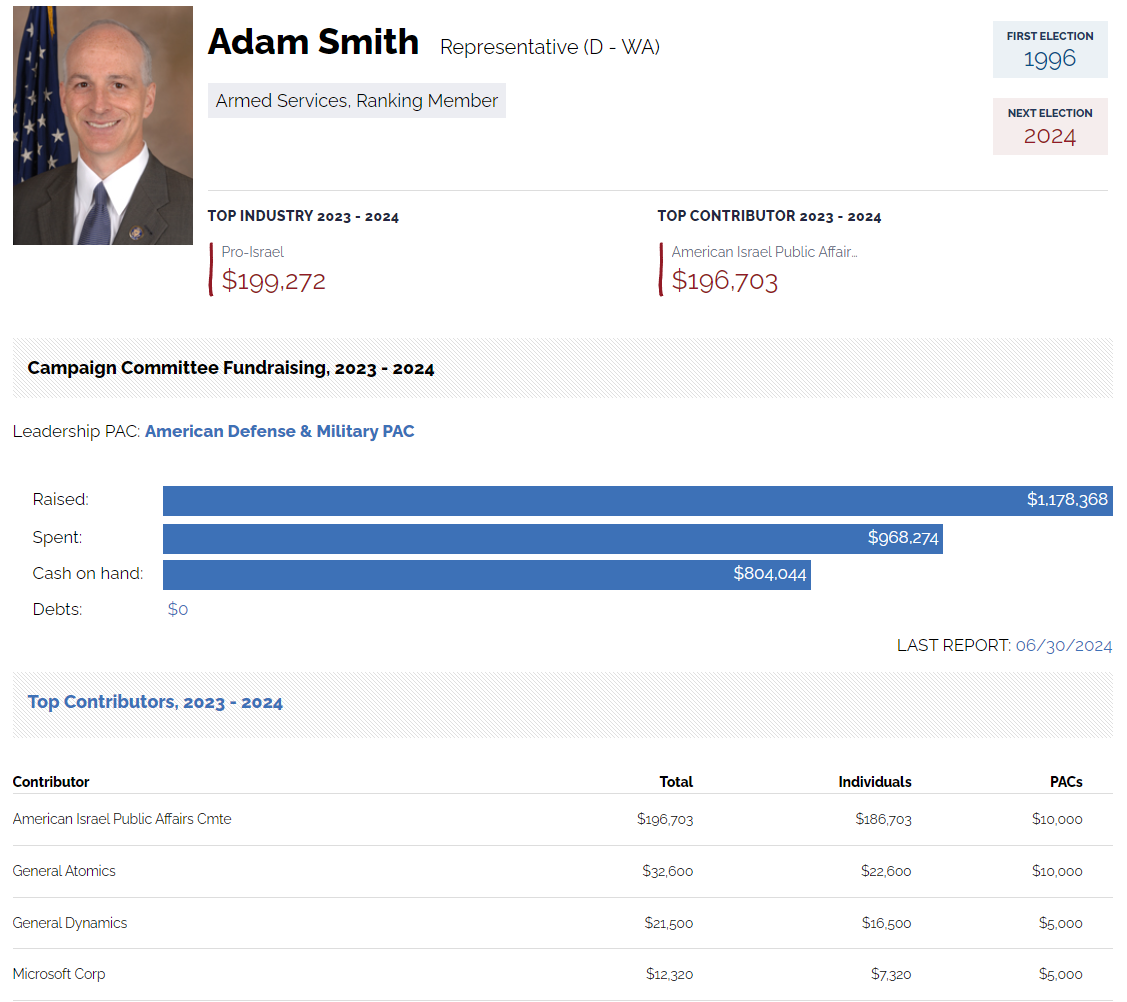Click the Next Election 2024 box
1127x1002 pixels.
coord(1049,127)
